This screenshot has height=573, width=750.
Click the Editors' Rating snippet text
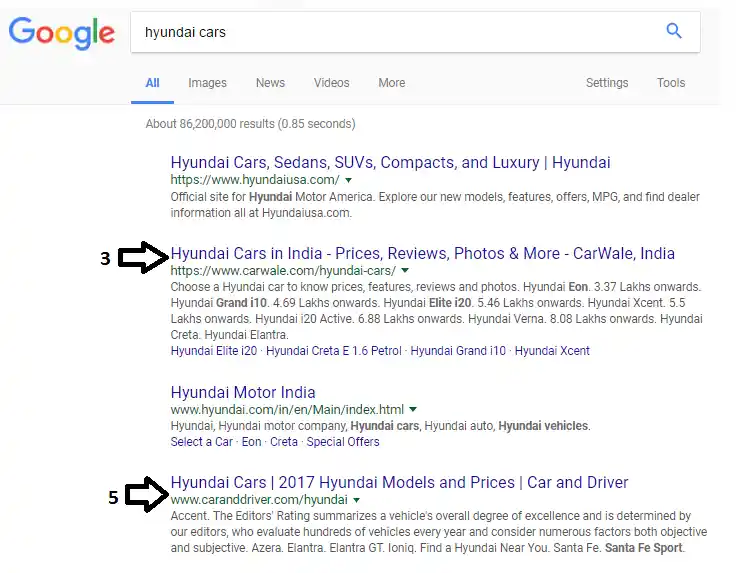coord(439,532)
